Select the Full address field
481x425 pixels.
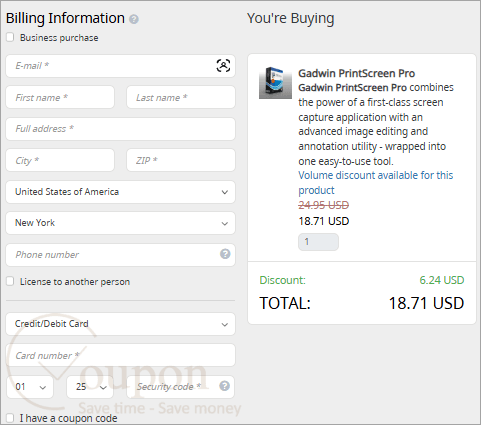(120, 129)
